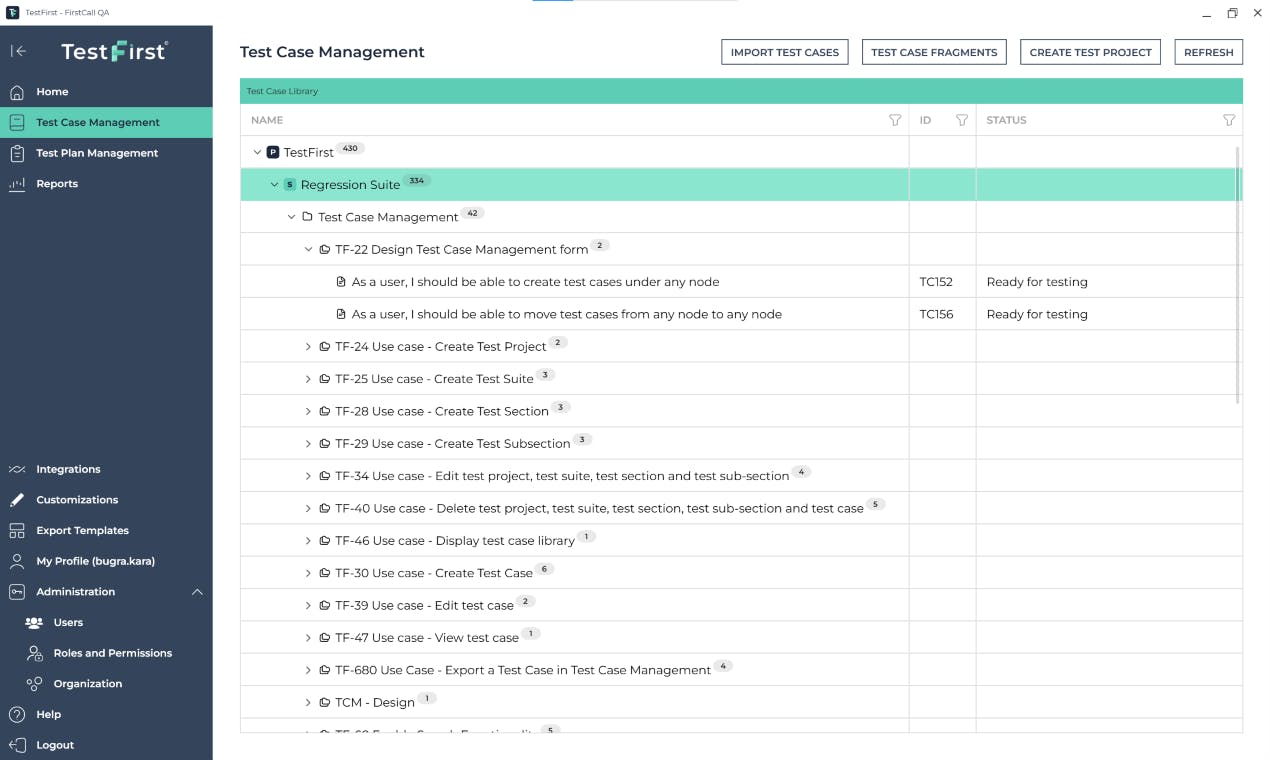The height and width of the screenshot is (760, 1270).
Task: Click the section icon of TF-24 row
Action: [x=325, y=347]
